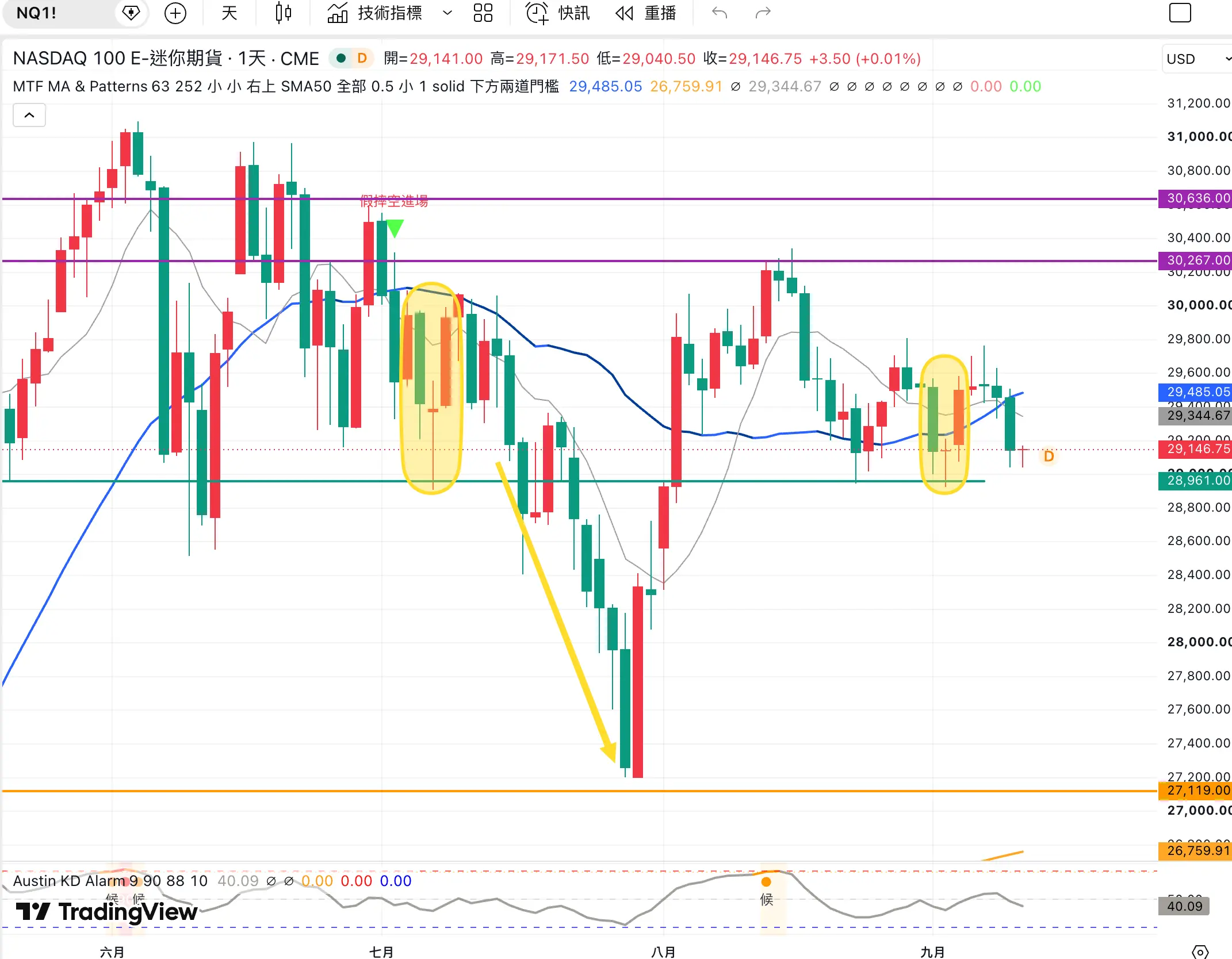Click the 30,267.00 purple price label

tap(1195, 260)
